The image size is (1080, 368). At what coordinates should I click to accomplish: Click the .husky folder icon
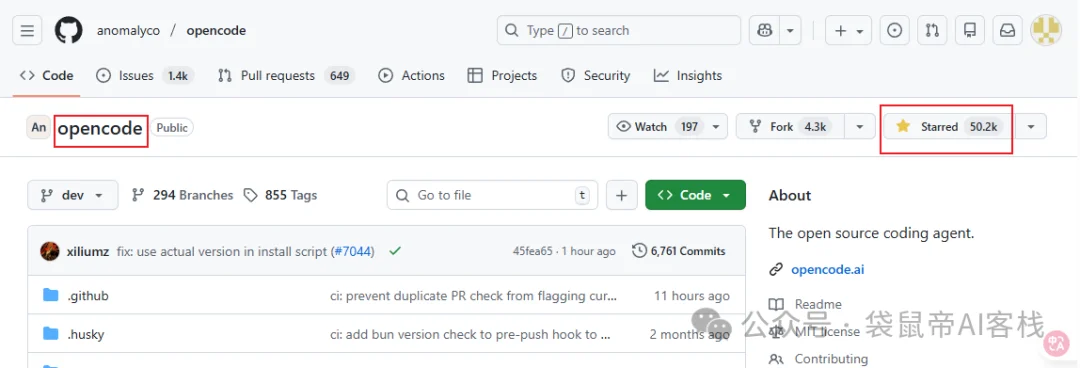pyautogui.click(x=50, y=334)
